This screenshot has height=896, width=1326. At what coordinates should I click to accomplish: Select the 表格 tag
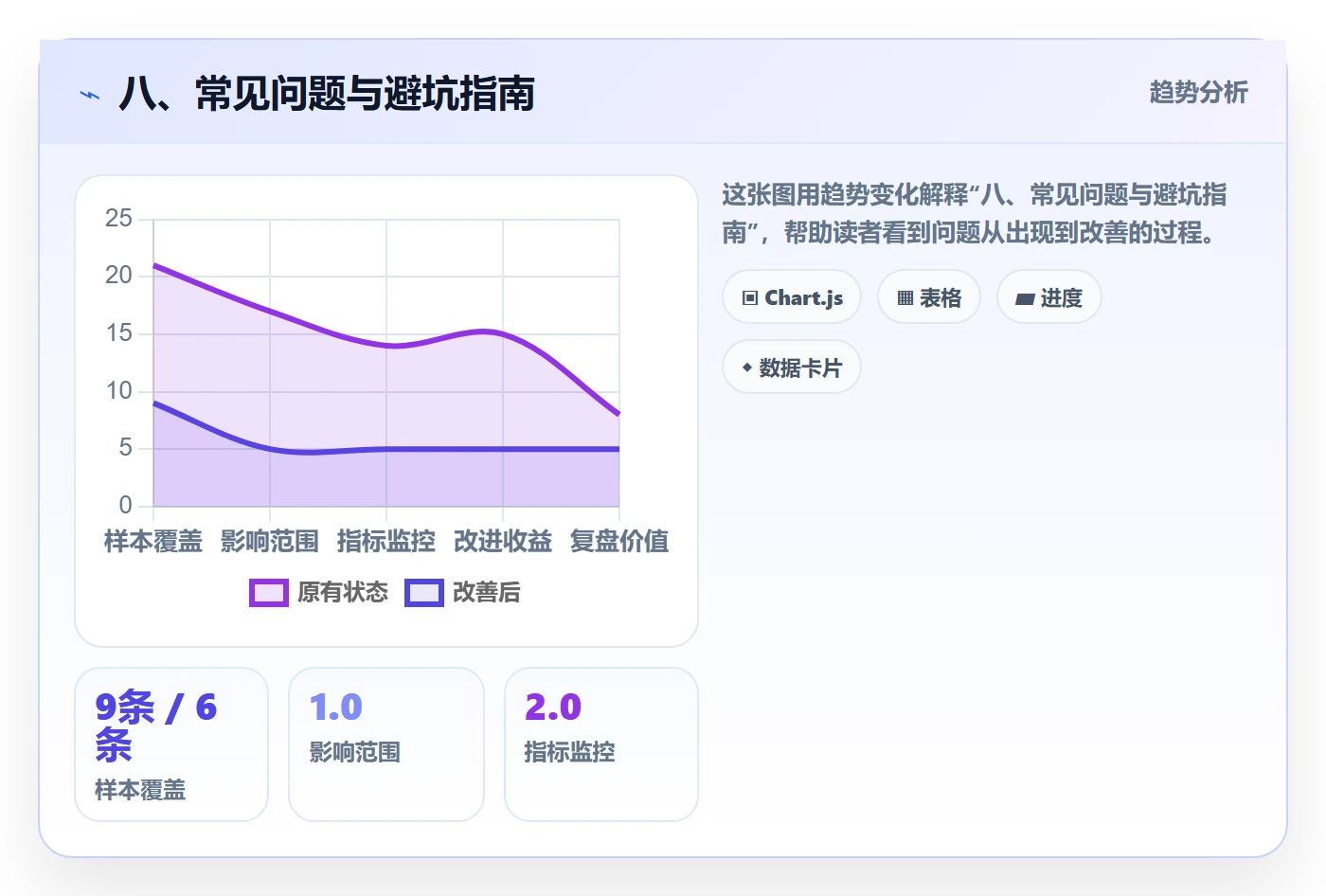(x=929, y=297)
